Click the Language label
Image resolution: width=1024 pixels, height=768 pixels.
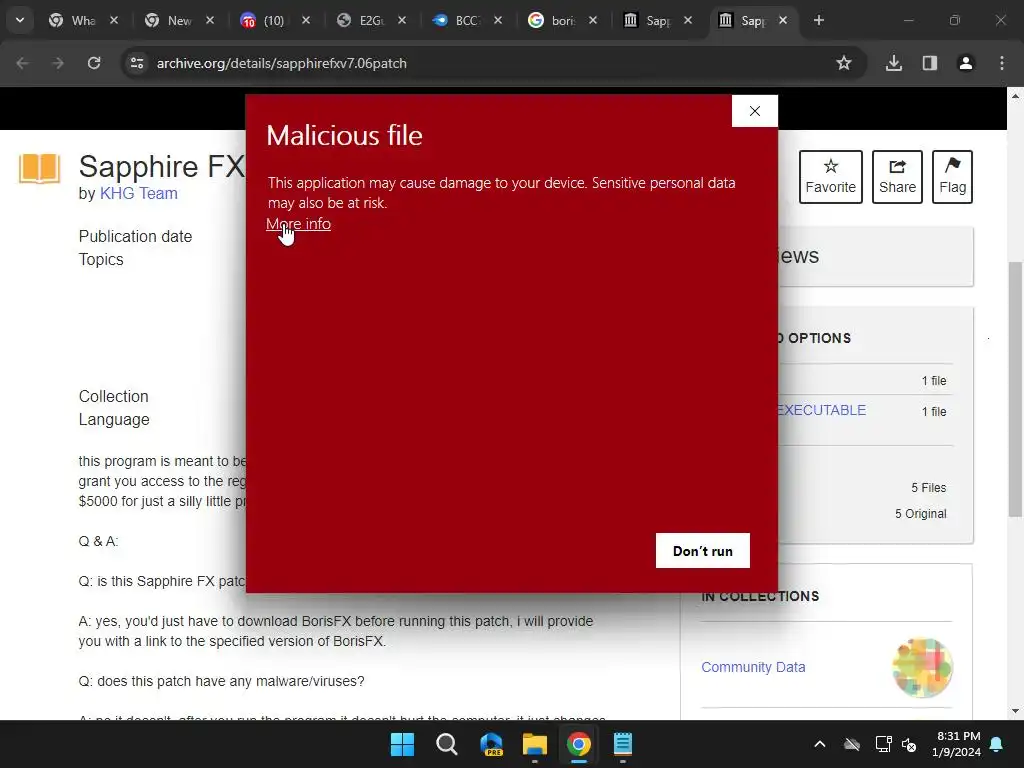click(x=114, y=419)
